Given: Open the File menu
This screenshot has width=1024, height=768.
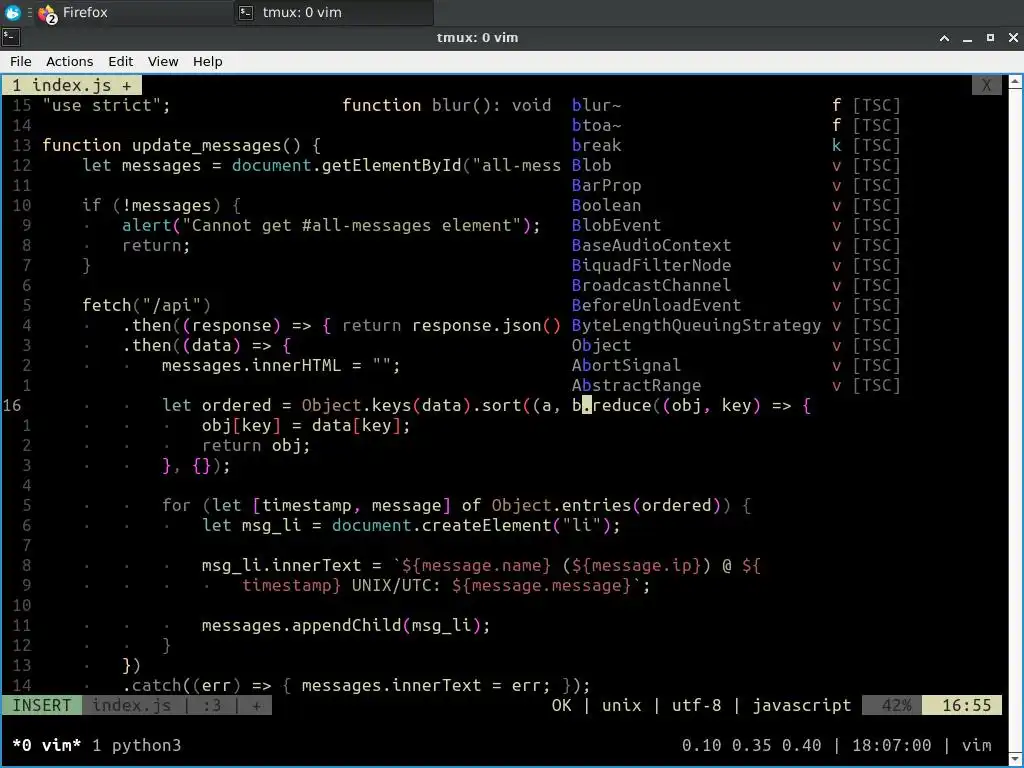Looking at the screenshot, I should pyautogui.click(x=21, y=61).
